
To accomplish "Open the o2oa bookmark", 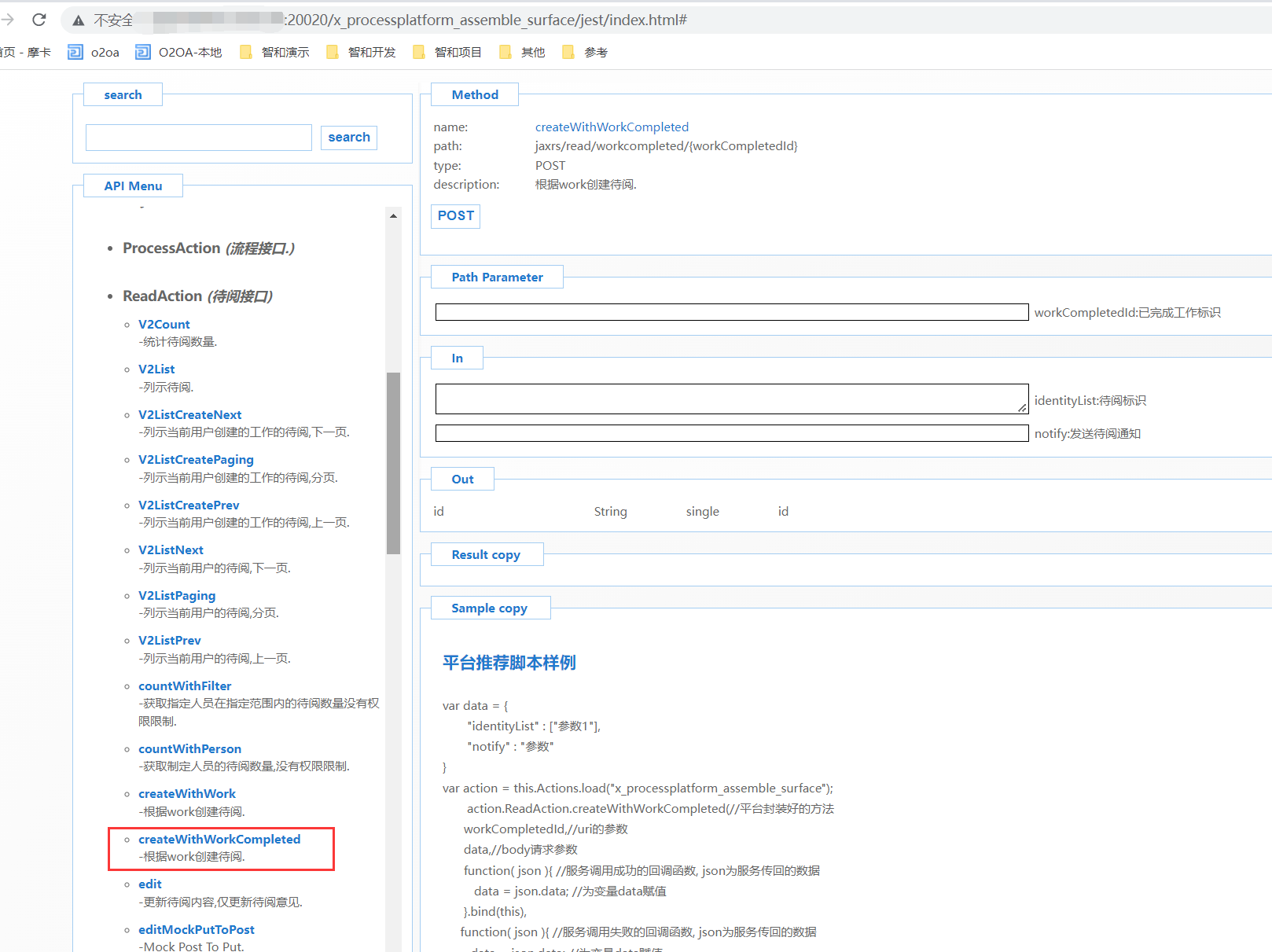I will click(x=94, y=53).
